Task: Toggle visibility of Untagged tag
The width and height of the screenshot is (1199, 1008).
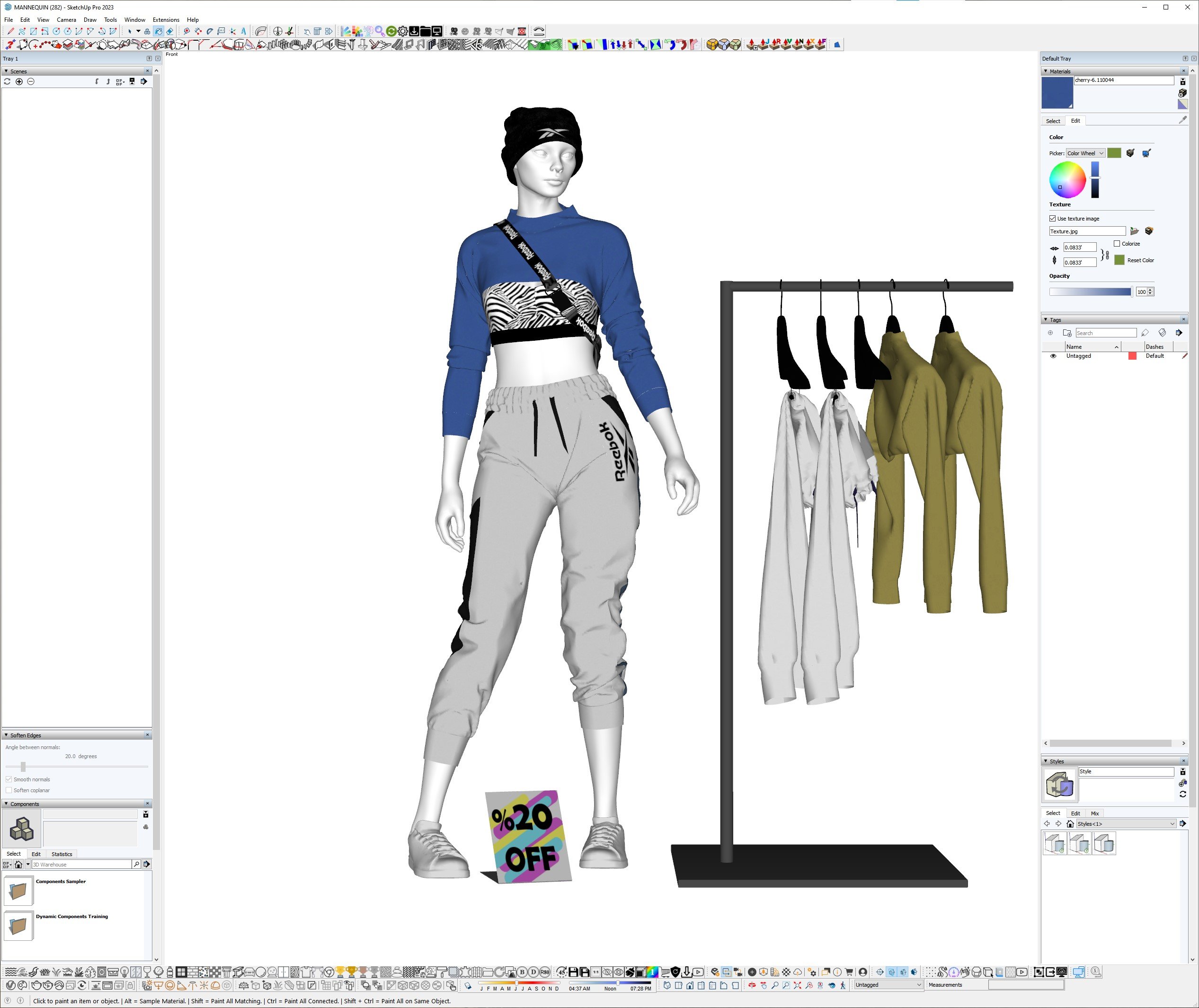Action: 1053,356
